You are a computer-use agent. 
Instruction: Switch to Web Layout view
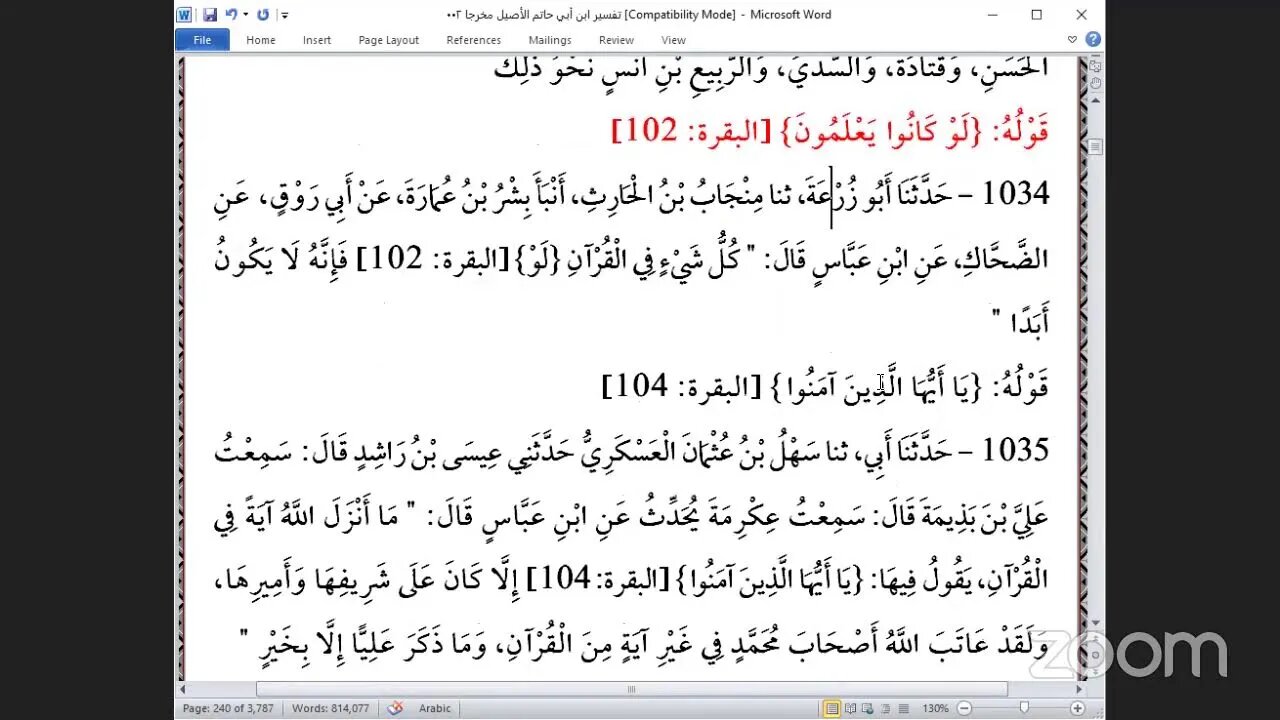(867, 708)
